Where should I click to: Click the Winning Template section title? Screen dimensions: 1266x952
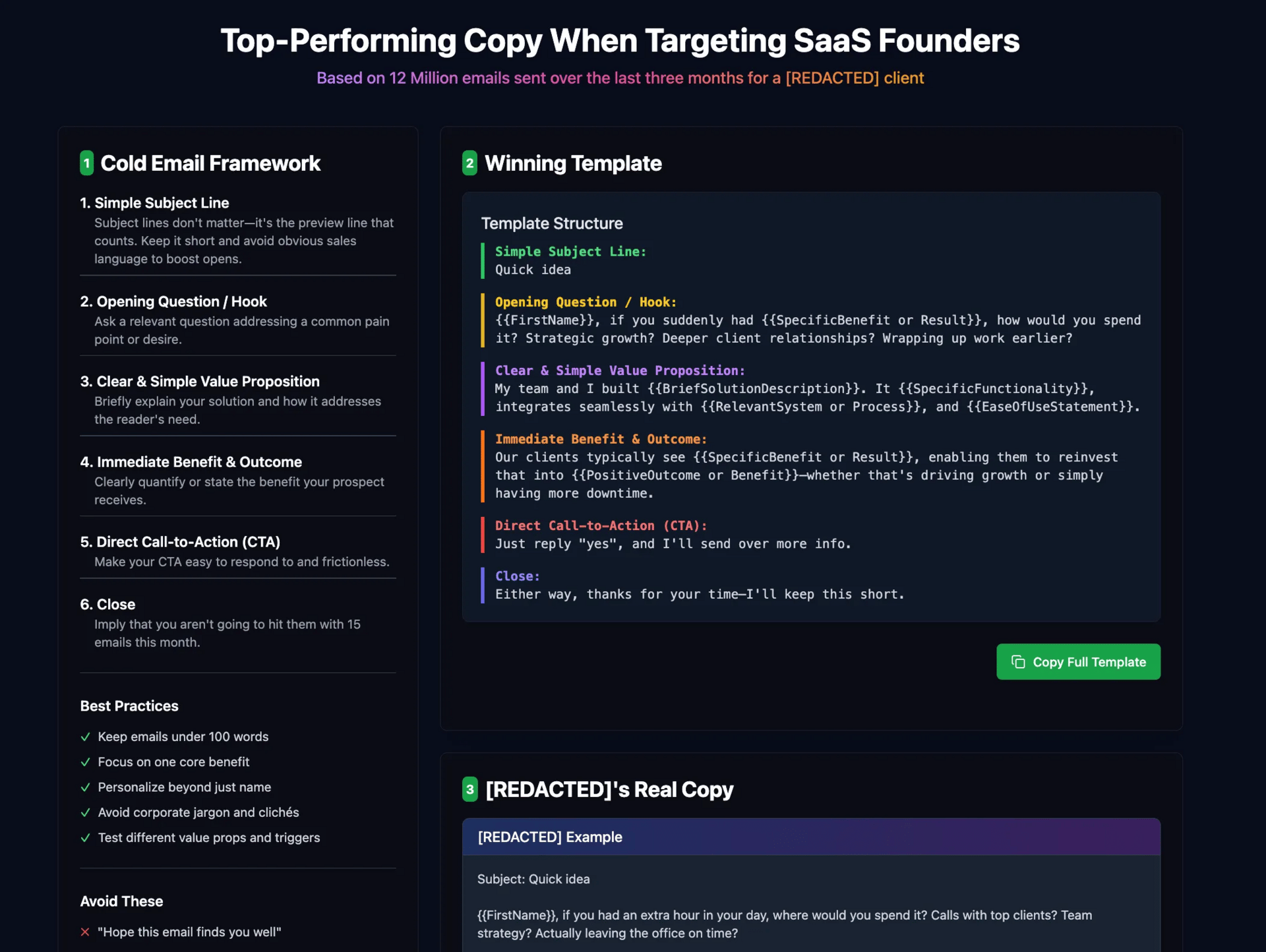tap(573, 163)
